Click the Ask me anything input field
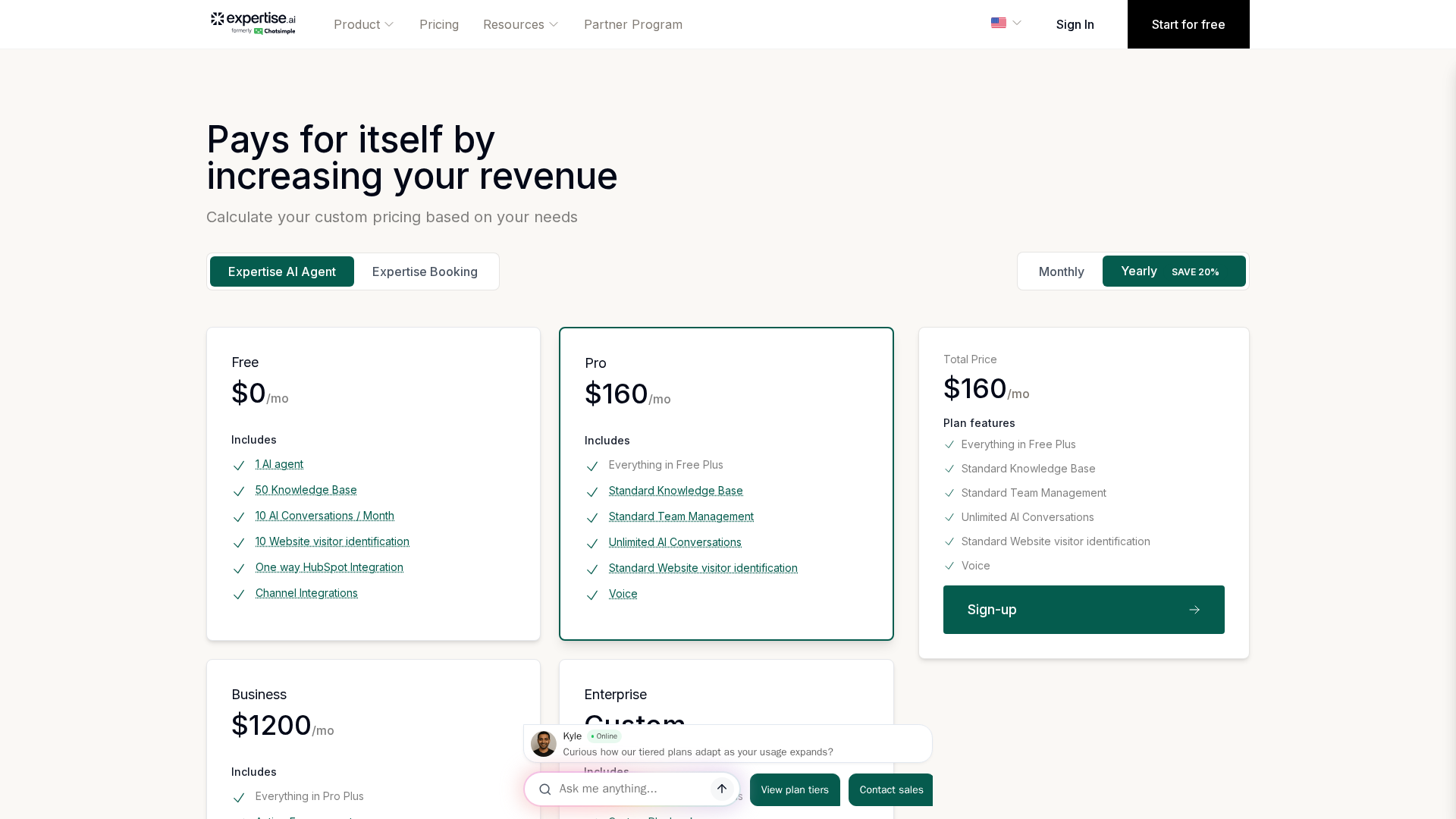 629,789
